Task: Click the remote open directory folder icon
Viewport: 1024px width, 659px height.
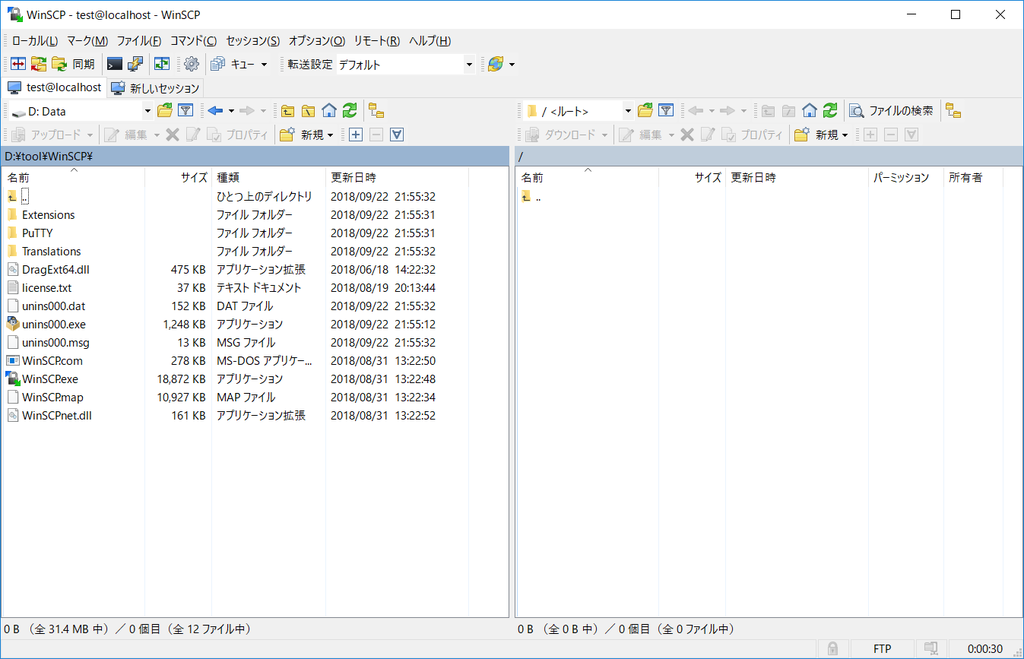Action: point(645,110)
